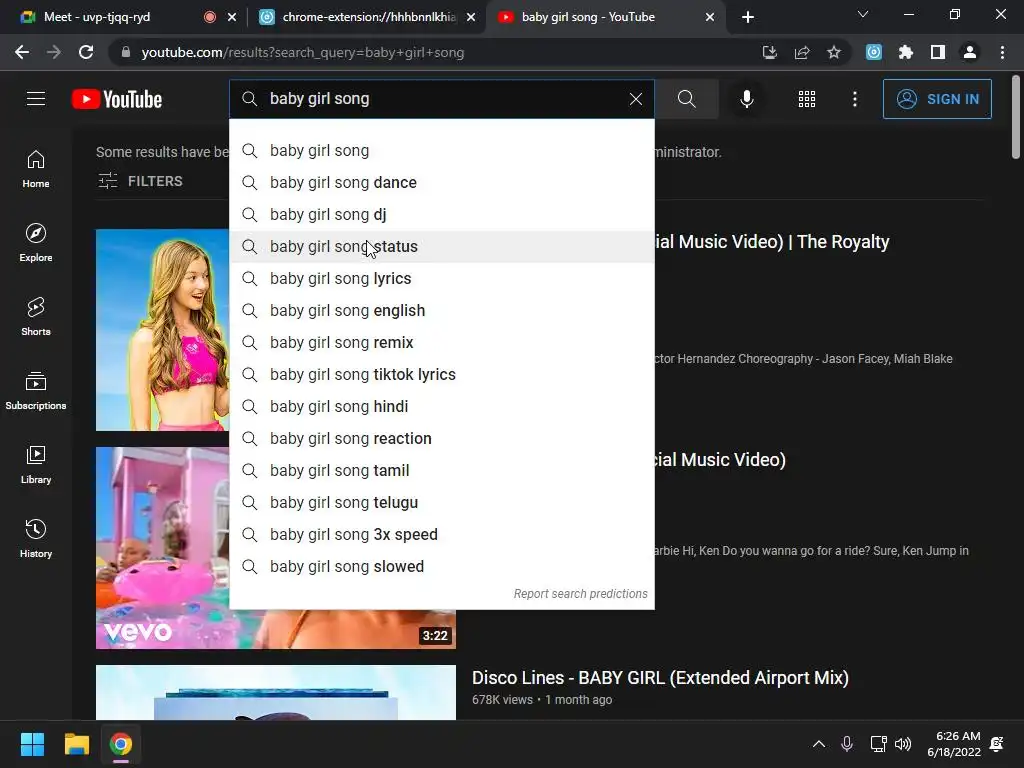Choose suggestion 'baby girl song tiktok lyrics'
This screenshot has width=1024, height=768.
[442, 374]
